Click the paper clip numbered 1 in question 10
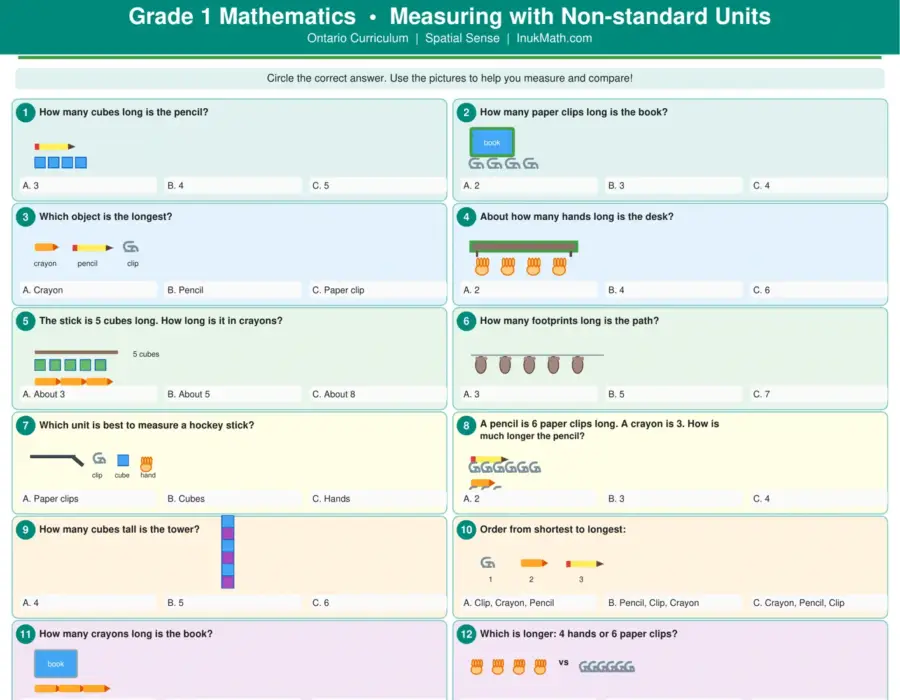Image resolution: width=900 pixels, height=700 pixels. tap(488, 563)
